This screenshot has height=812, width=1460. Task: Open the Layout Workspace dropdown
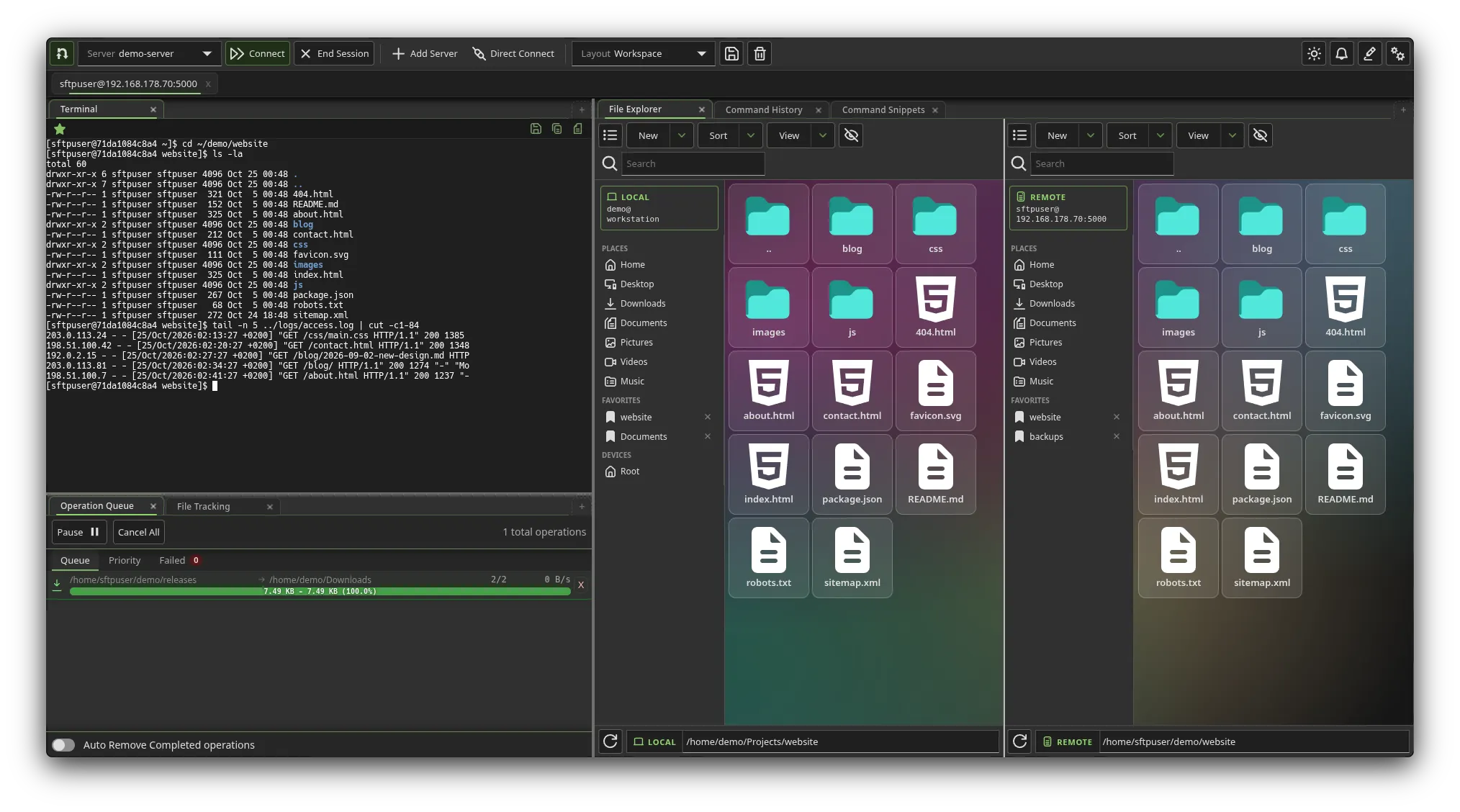coord(643,53)
